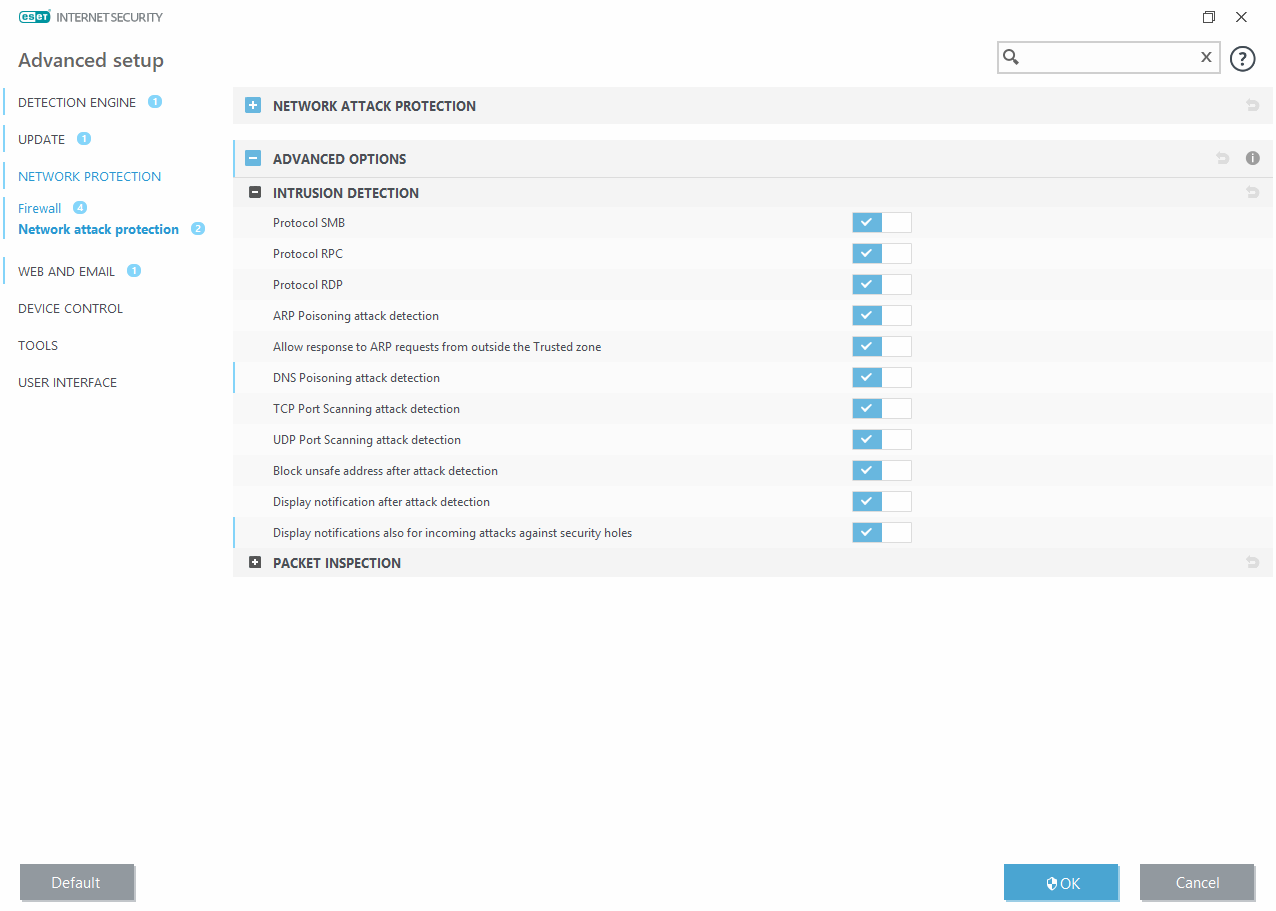Disable the Protocol SMB toggle
Viewport: 1276px width, 911px height.
pos(881,223)
